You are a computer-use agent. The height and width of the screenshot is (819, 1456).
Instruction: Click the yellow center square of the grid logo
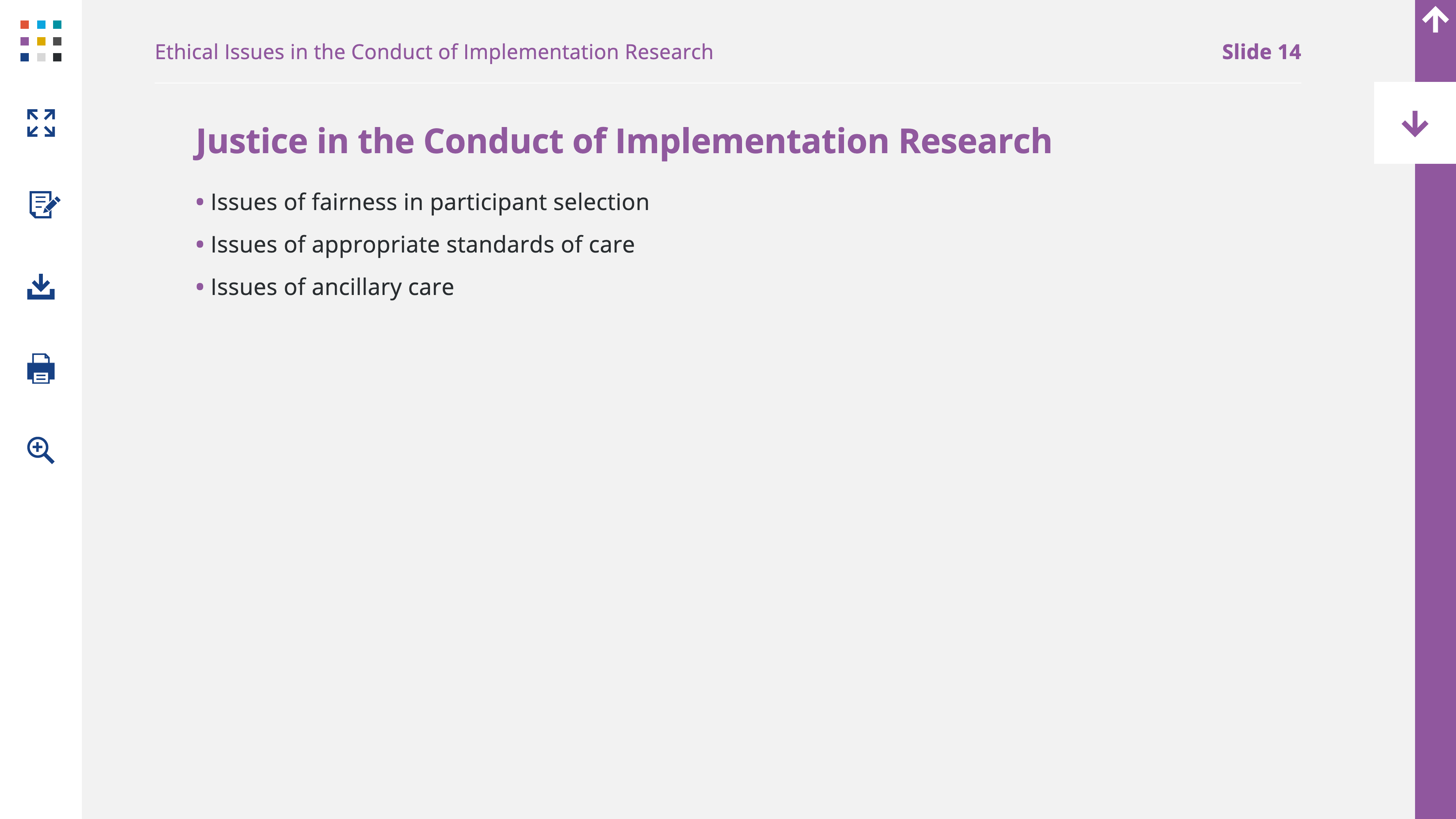(x=41, y=41)
